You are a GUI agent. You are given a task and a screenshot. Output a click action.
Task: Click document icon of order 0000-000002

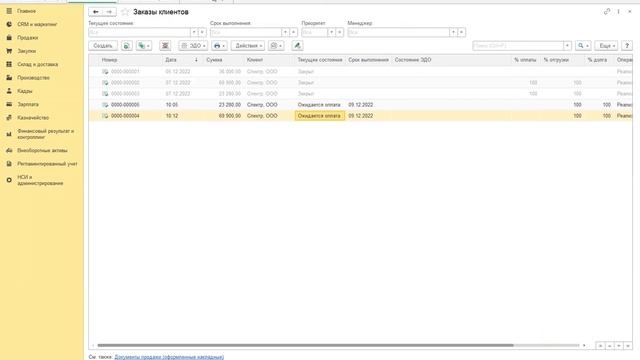pos(105,82)
